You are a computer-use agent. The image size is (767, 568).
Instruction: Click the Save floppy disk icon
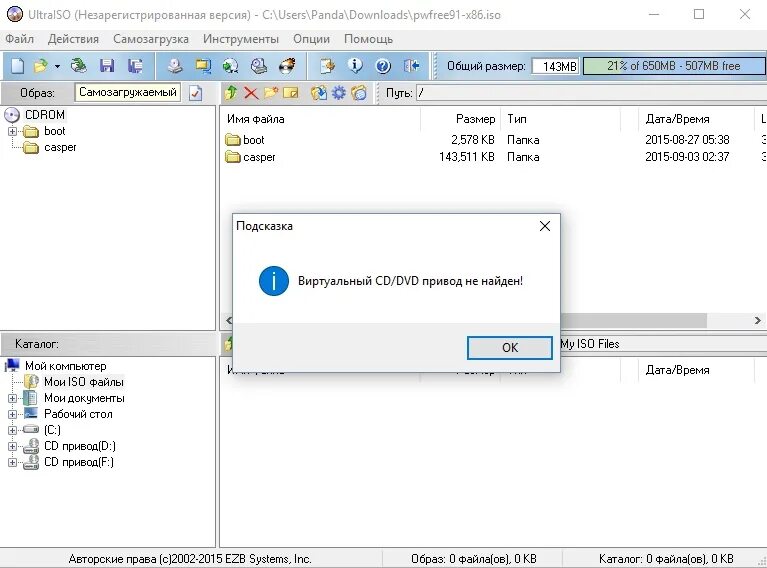pyautogui.click(x=107, y=66)
